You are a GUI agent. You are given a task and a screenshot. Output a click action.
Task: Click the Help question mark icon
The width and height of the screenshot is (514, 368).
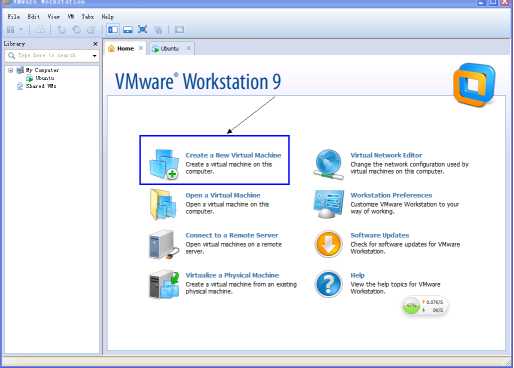[x=328, y=284]
